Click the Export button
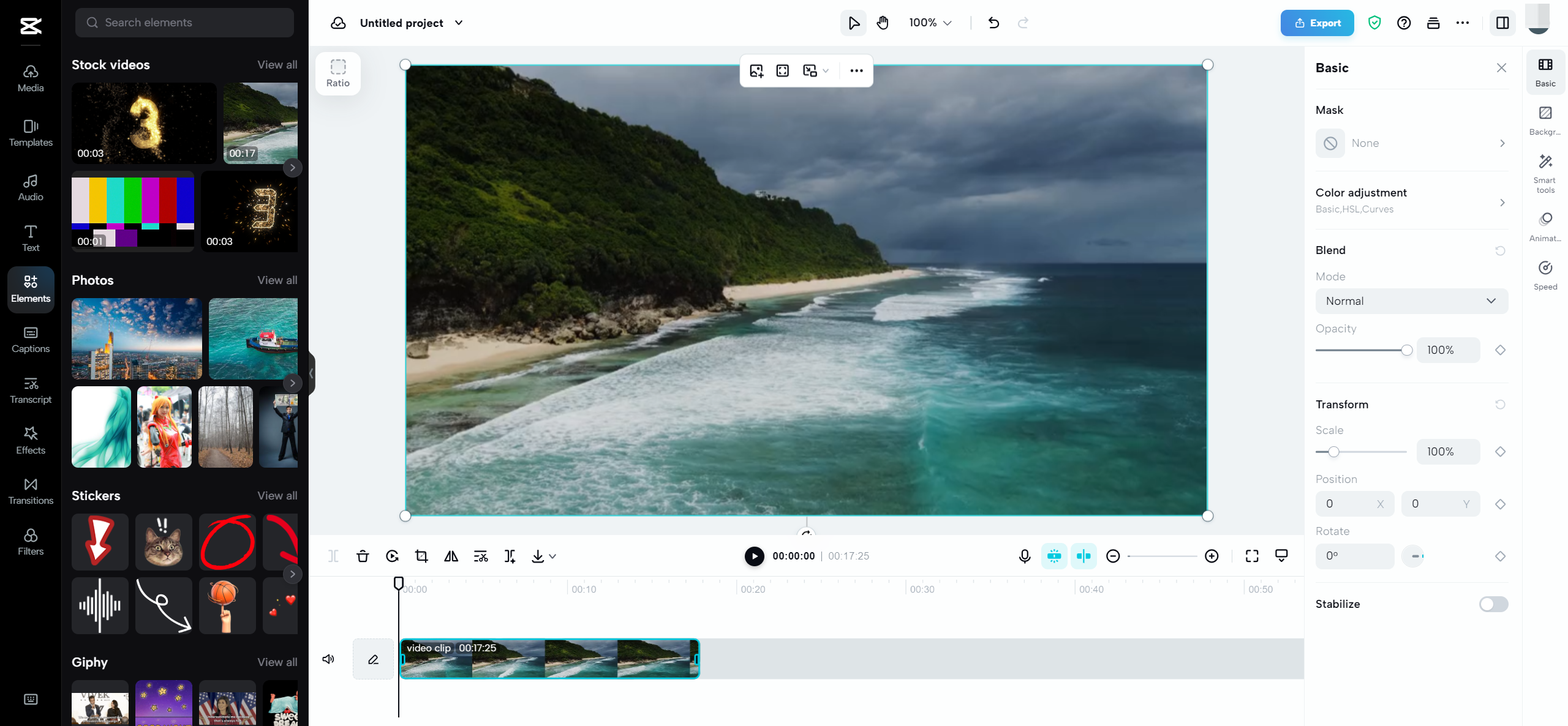1568x726 pixels. (x=1317, y=23)
